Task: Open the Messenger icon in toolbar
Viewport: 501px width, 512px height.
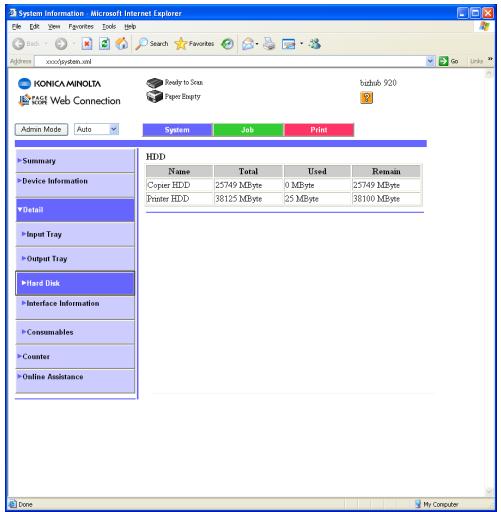Action: [x=315, y=44]
